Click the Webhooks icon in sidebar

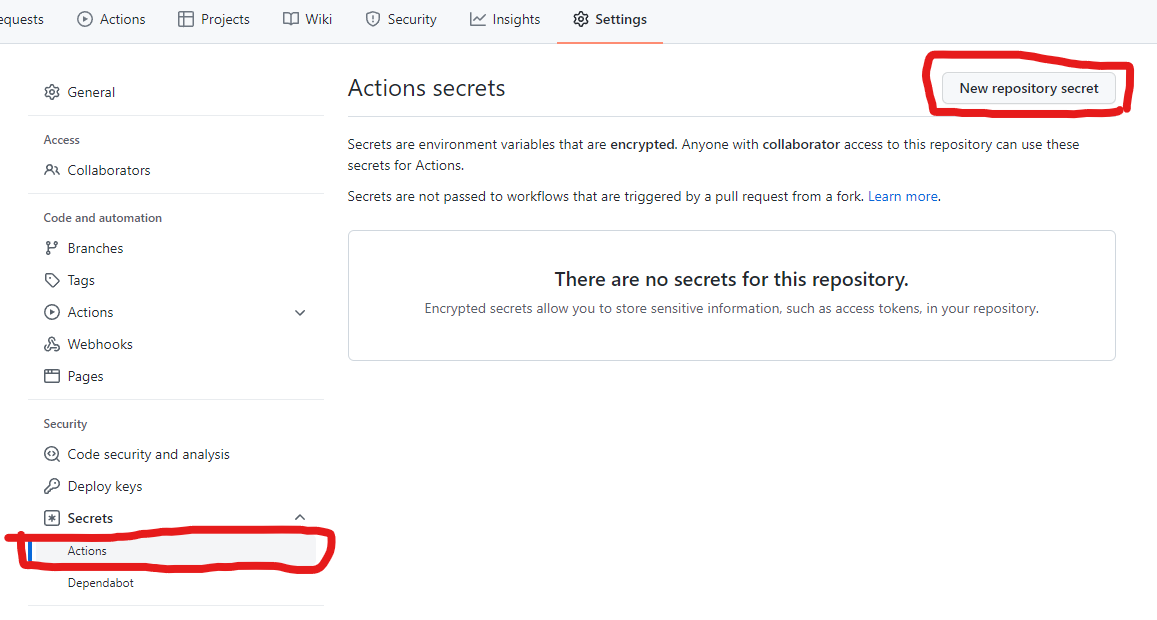click(x=52, y=344)
